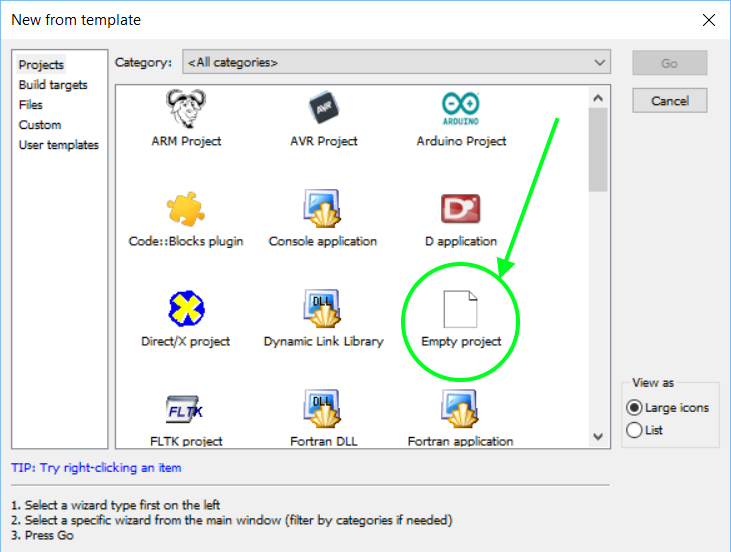Pick the Direct/X project template

click(x=186, y=309)
